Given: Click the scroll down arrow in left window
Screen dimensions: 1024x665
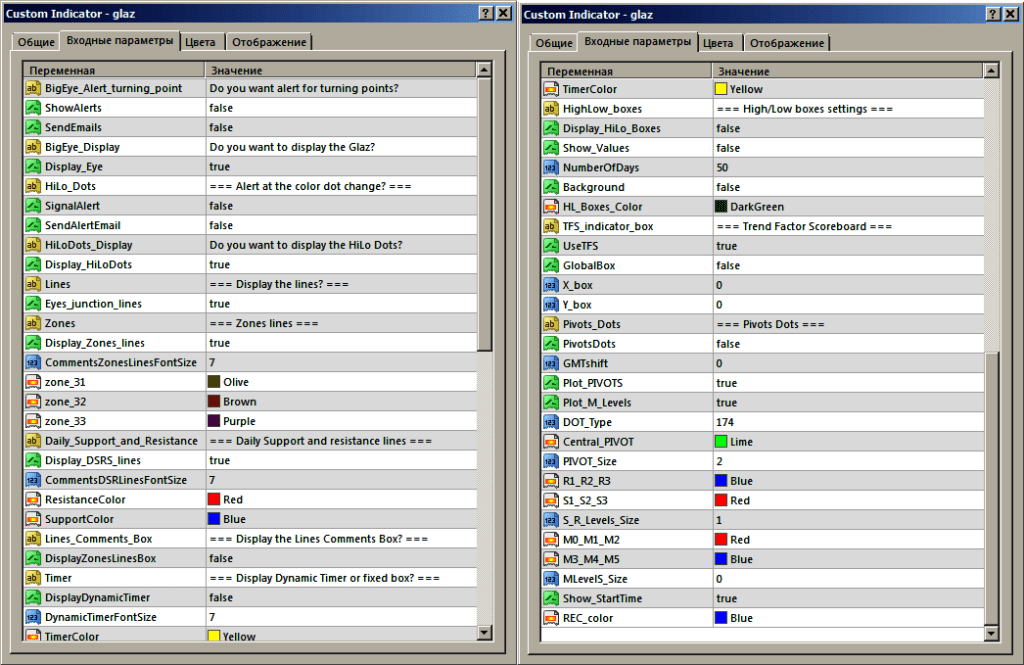Looking at the screenshot, I should [484, 632].
